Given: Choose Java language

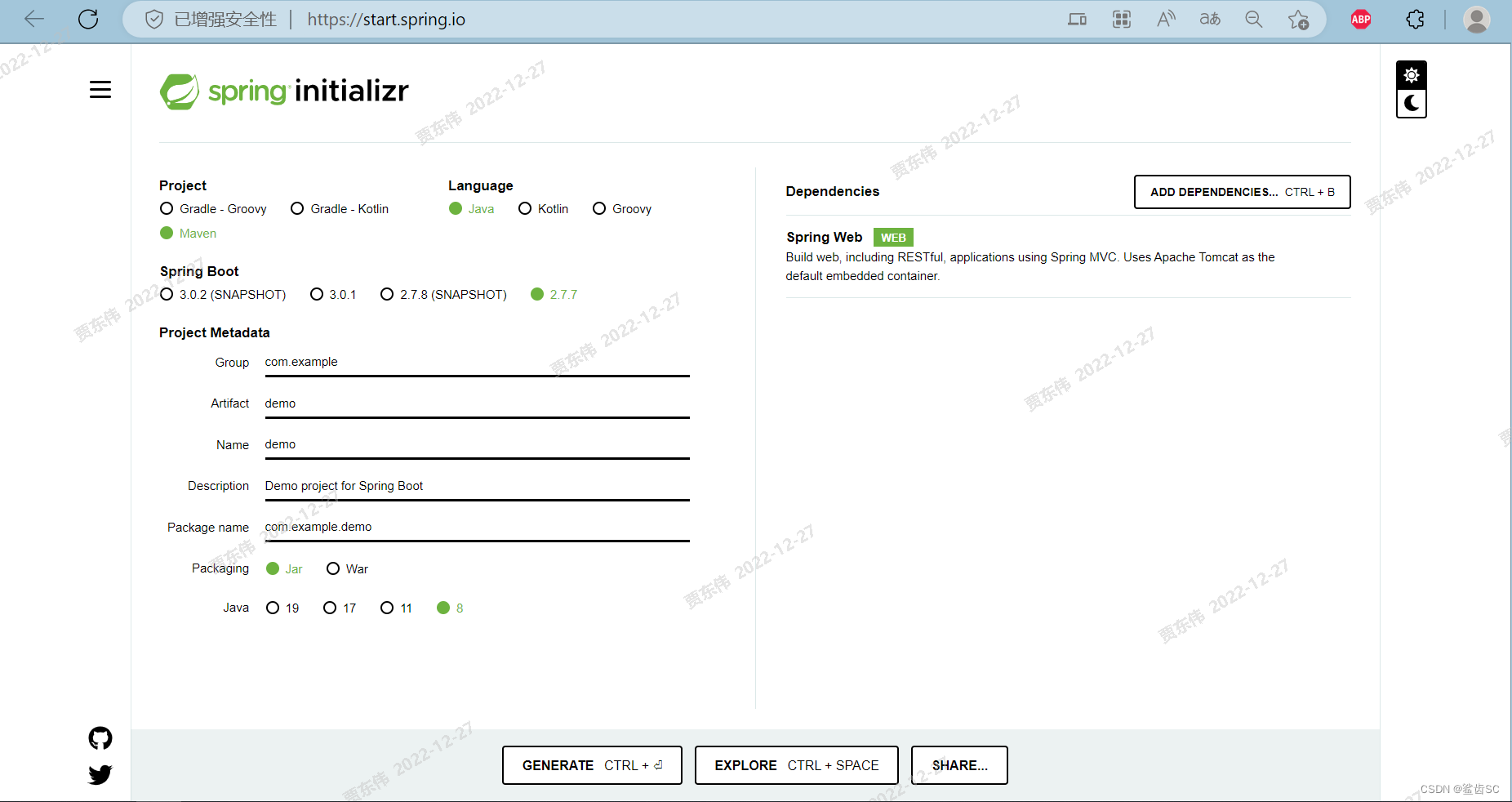Looking at the screenshot, I should [472, 209].
